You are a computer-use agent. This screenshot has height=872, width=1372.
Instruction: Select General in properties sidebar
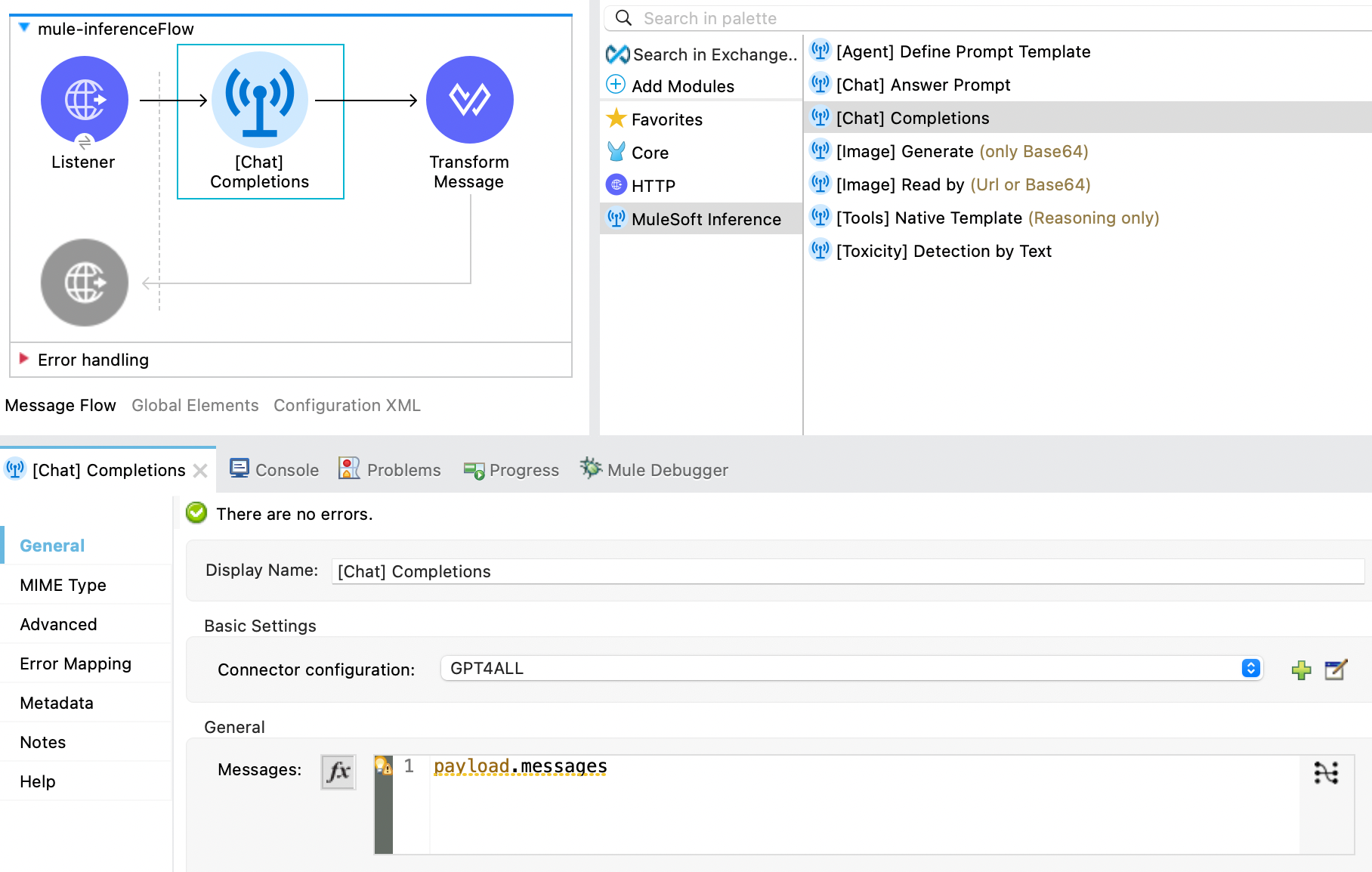[x=86, y=546]
